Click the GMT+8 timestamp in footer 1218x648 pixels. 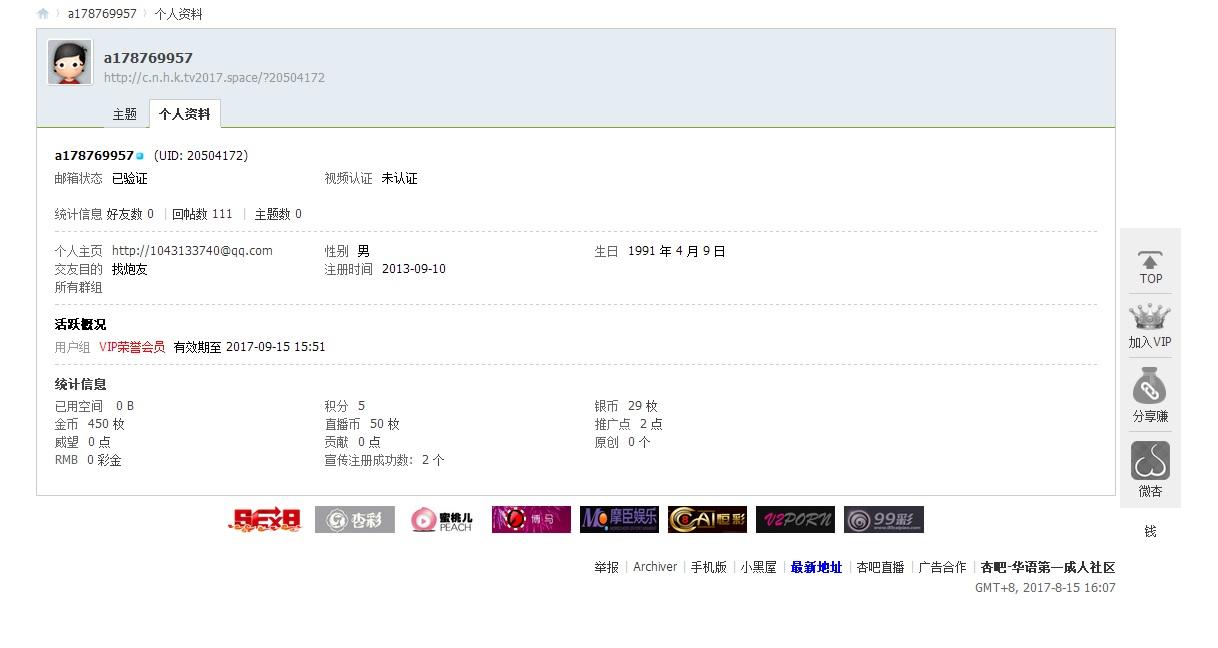pyautogui.click(x=1045, y=588)
